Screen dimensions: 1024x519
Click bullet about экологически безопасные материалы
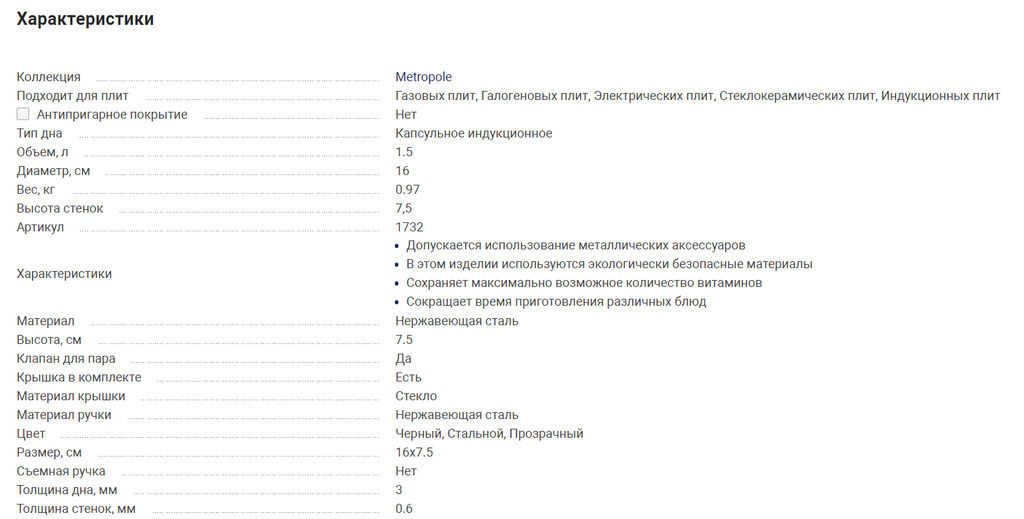(609, 264)
